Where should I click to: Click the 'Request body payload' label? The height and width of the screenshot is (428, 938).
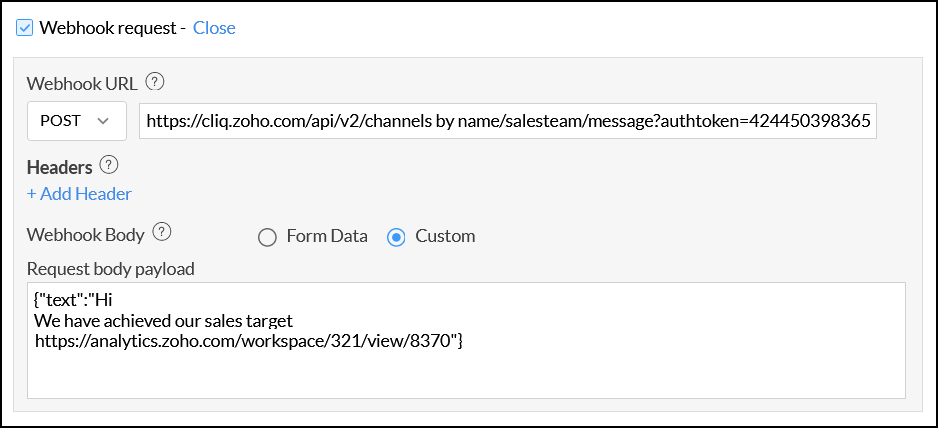tap(110, 268)
